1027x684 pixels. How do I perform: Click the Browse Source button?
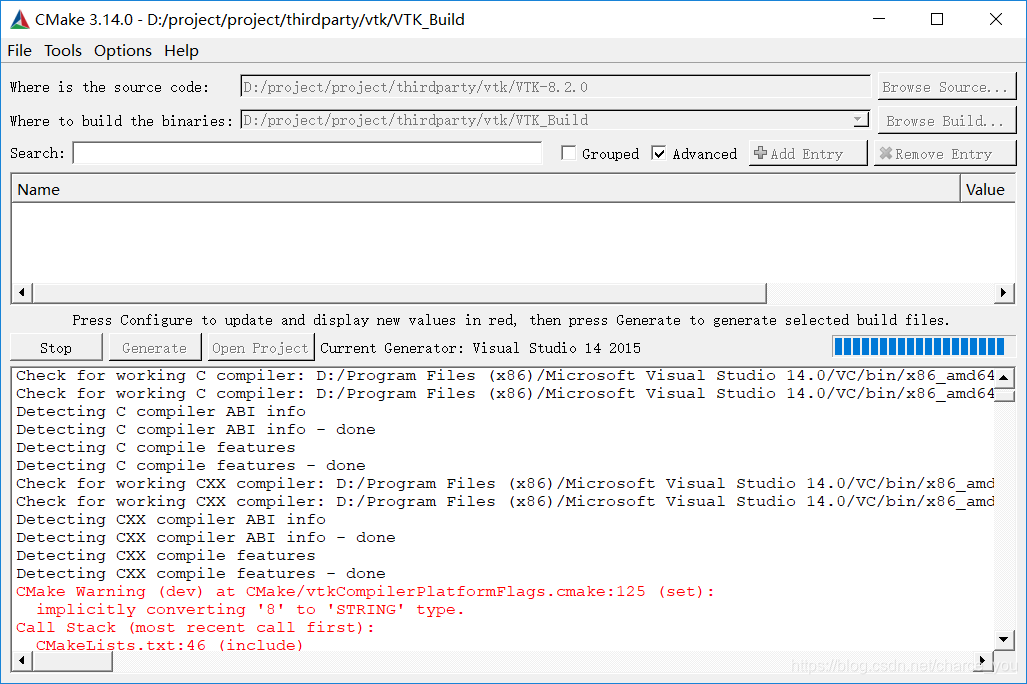945,87
